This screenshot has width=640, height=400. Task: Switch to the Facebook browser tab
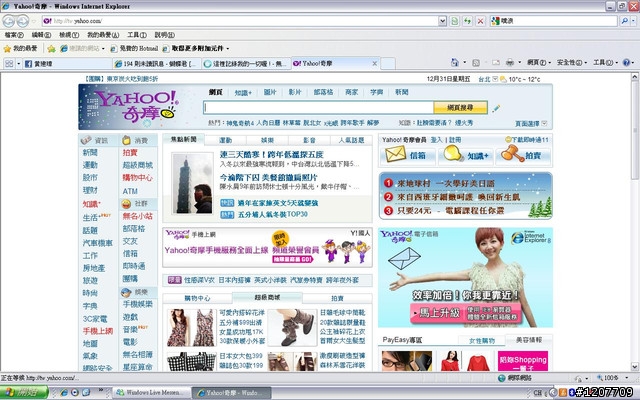pyautogui.click(x=67, y=64)
